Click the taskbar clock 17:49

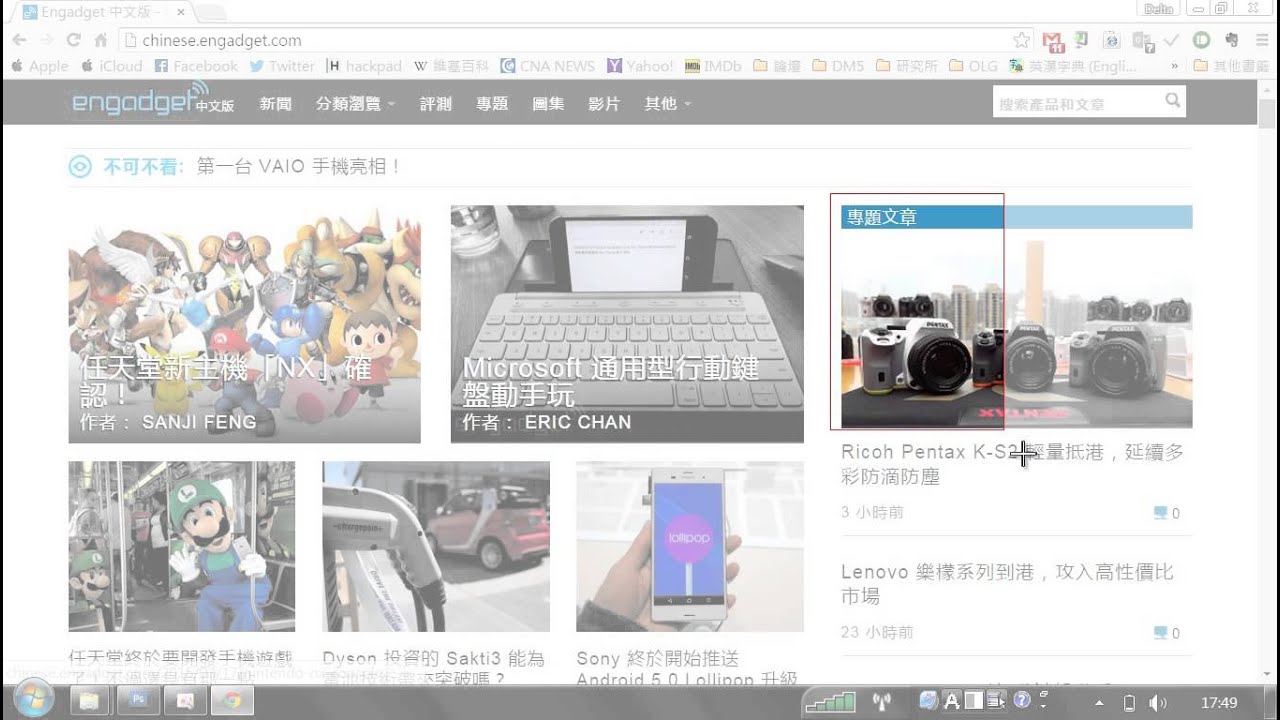pos(1219,702)
